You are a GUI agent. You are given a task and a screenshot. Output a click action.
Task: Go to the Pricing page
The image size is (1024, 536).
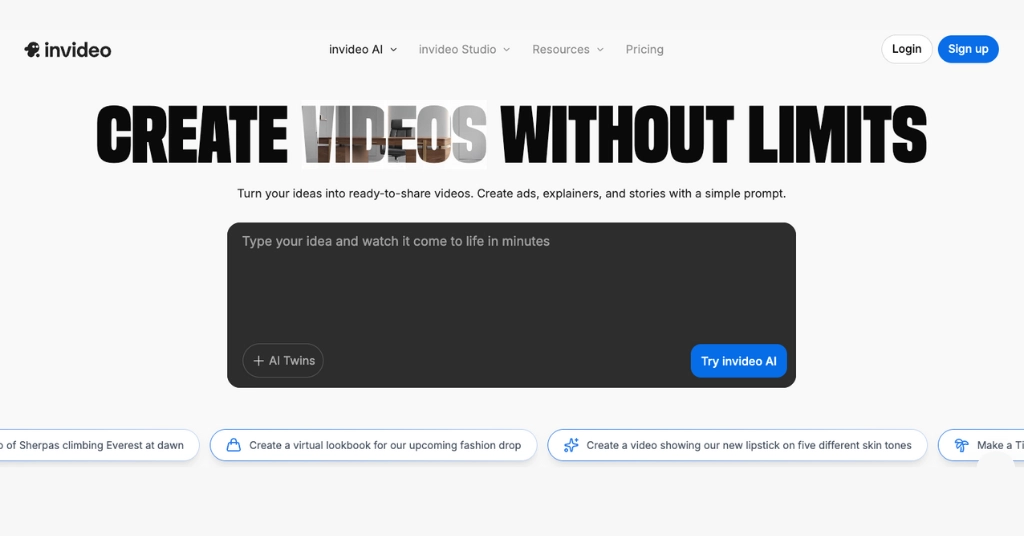(x=645, y=50)
